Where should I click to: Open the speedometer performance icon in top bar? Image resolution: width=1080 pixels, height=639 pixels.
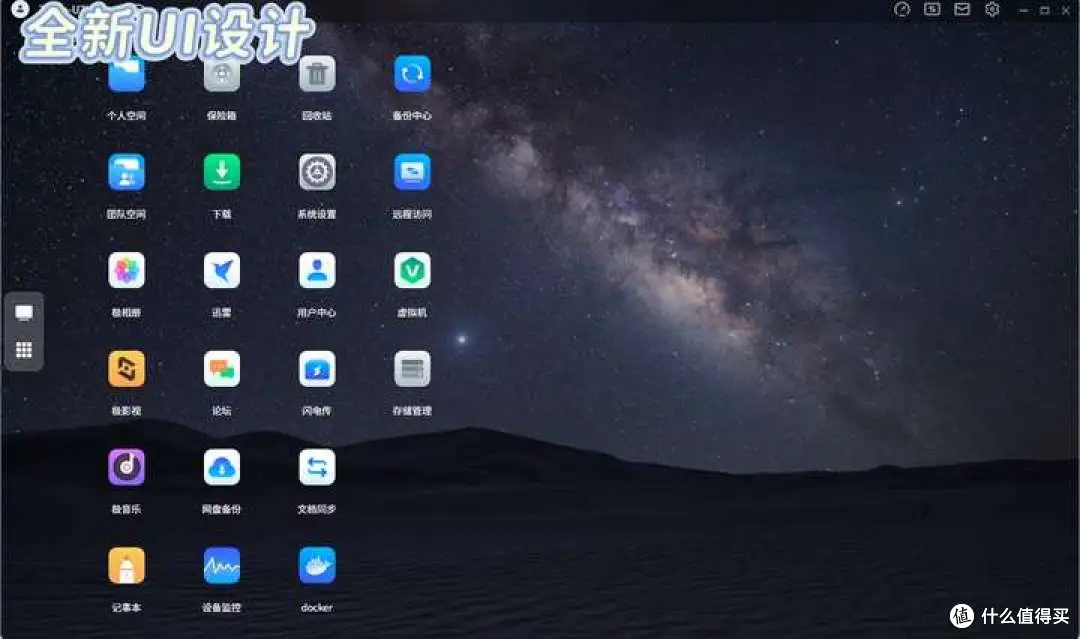tap(902, 10)
